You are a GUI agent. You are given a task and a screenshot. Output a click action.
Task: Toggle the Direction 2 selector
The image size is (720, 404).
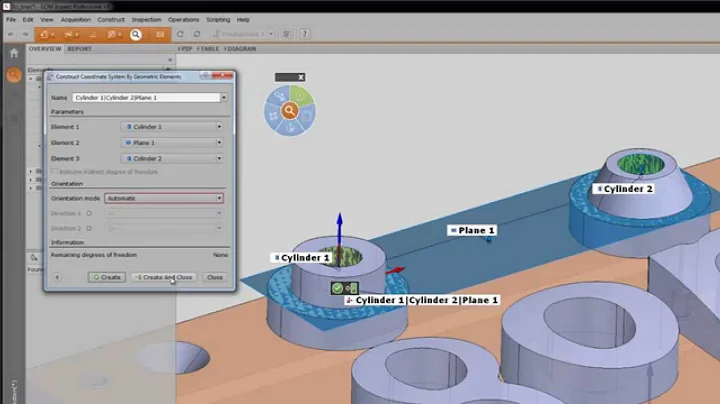coord(89,228)
